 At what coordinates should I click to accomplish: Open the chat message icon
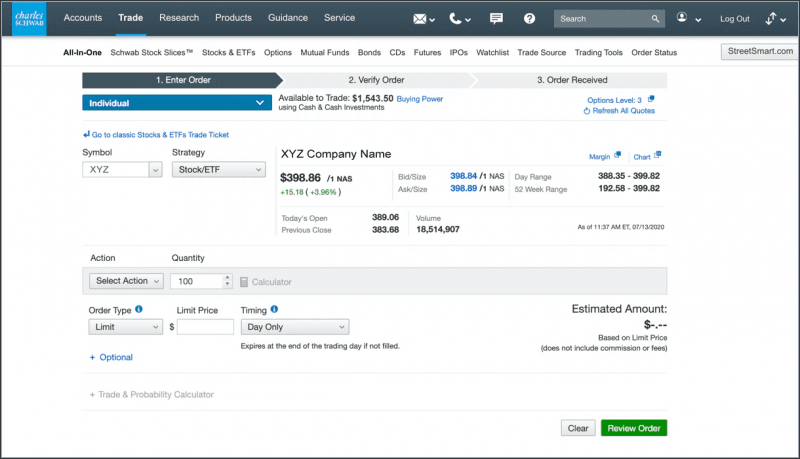496,19
